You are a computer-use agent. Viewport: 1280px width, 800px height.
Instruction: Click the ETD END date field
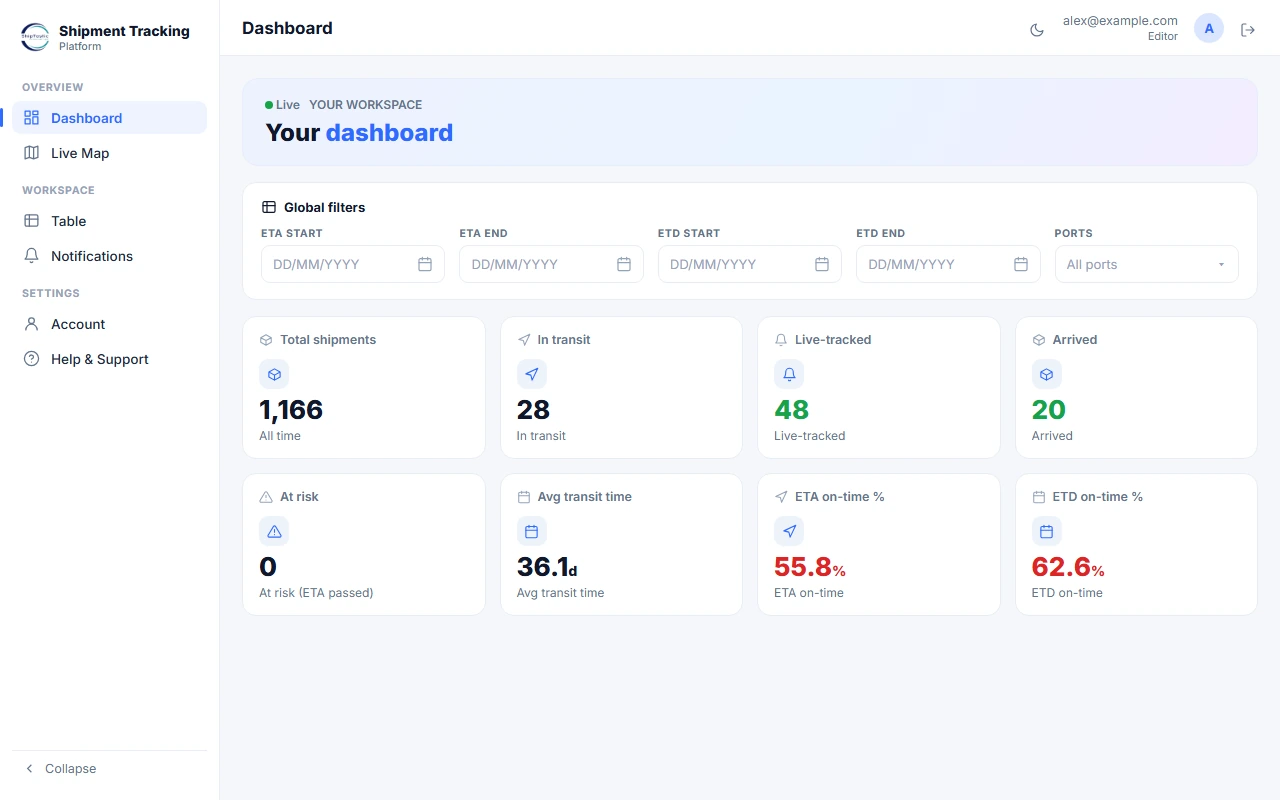[x=948, y=264]
